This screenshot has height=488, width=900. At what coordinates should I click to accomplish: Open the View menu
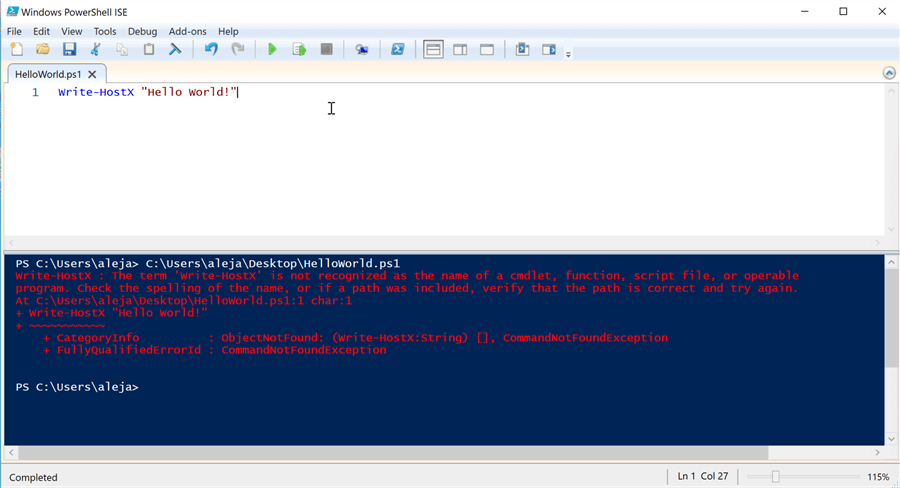[x=72, y=32]
